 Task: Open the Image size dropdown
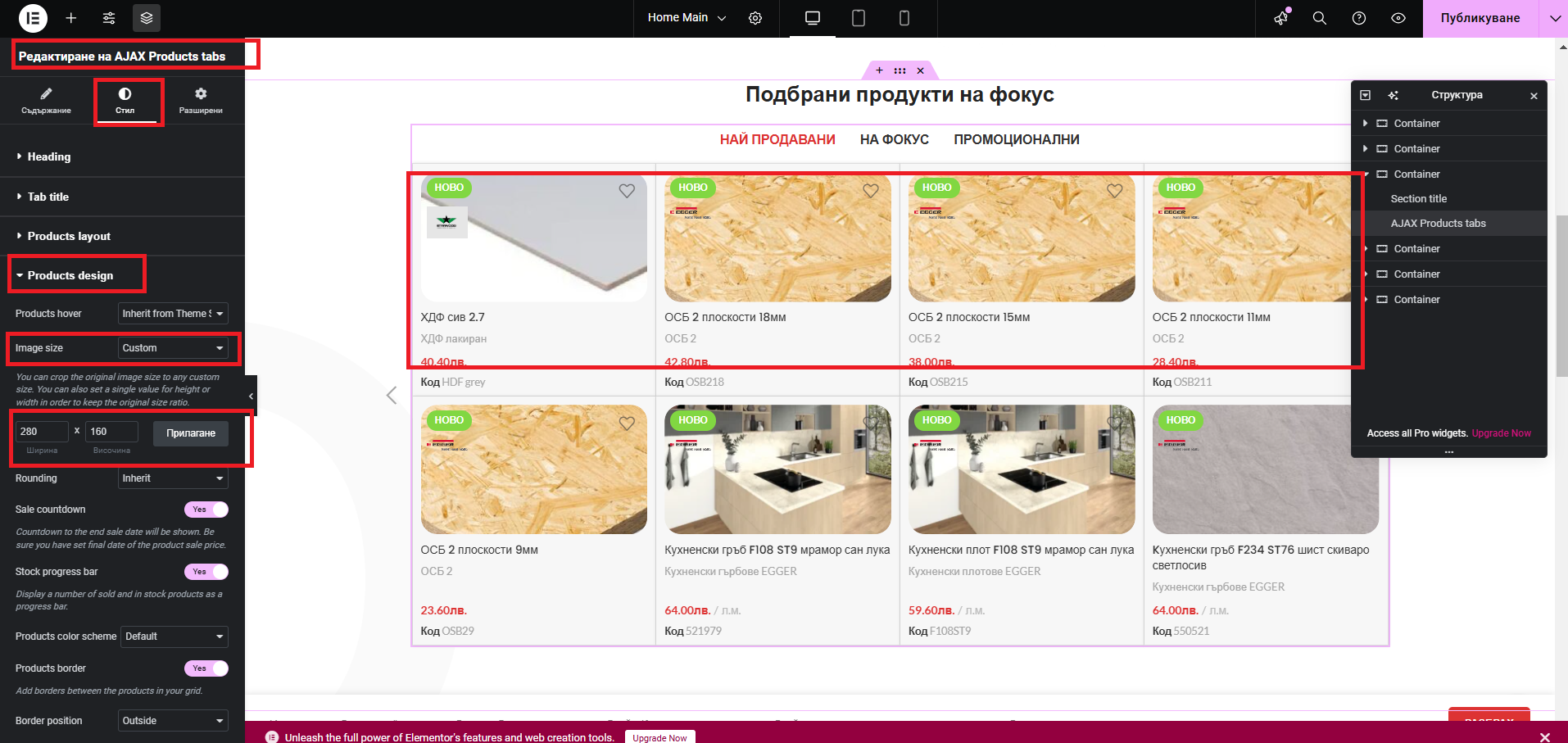point(174,348)
